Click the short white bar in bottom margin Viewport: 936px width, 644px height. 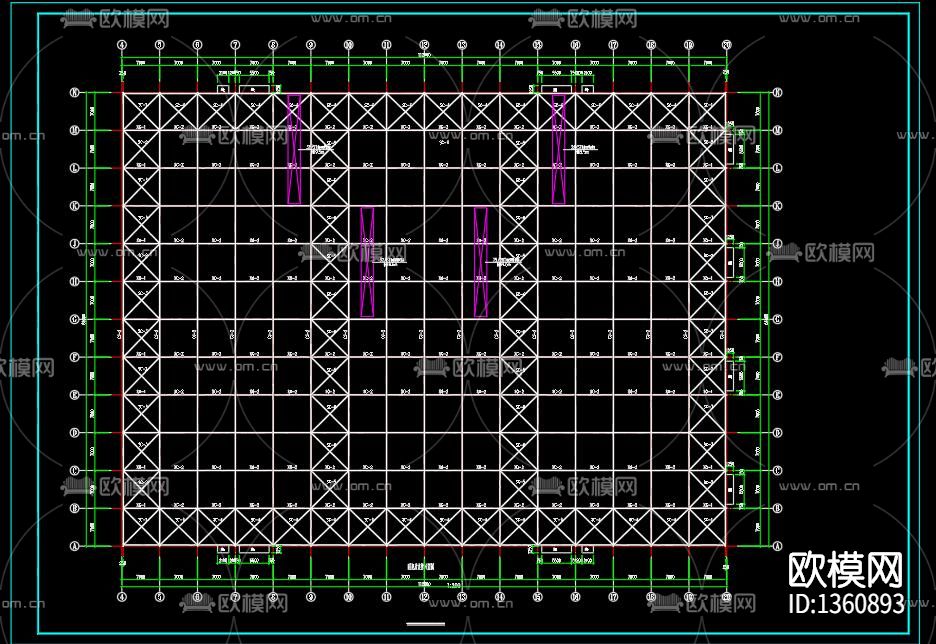pyautogui.click(x=426, y=624)
